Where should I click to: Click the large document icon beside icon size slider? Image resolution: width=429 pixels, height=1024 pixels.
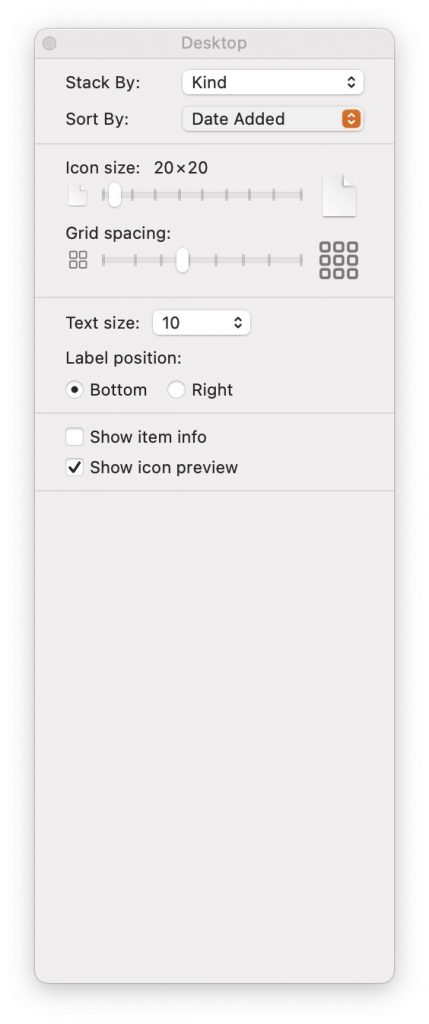(340, 195)
